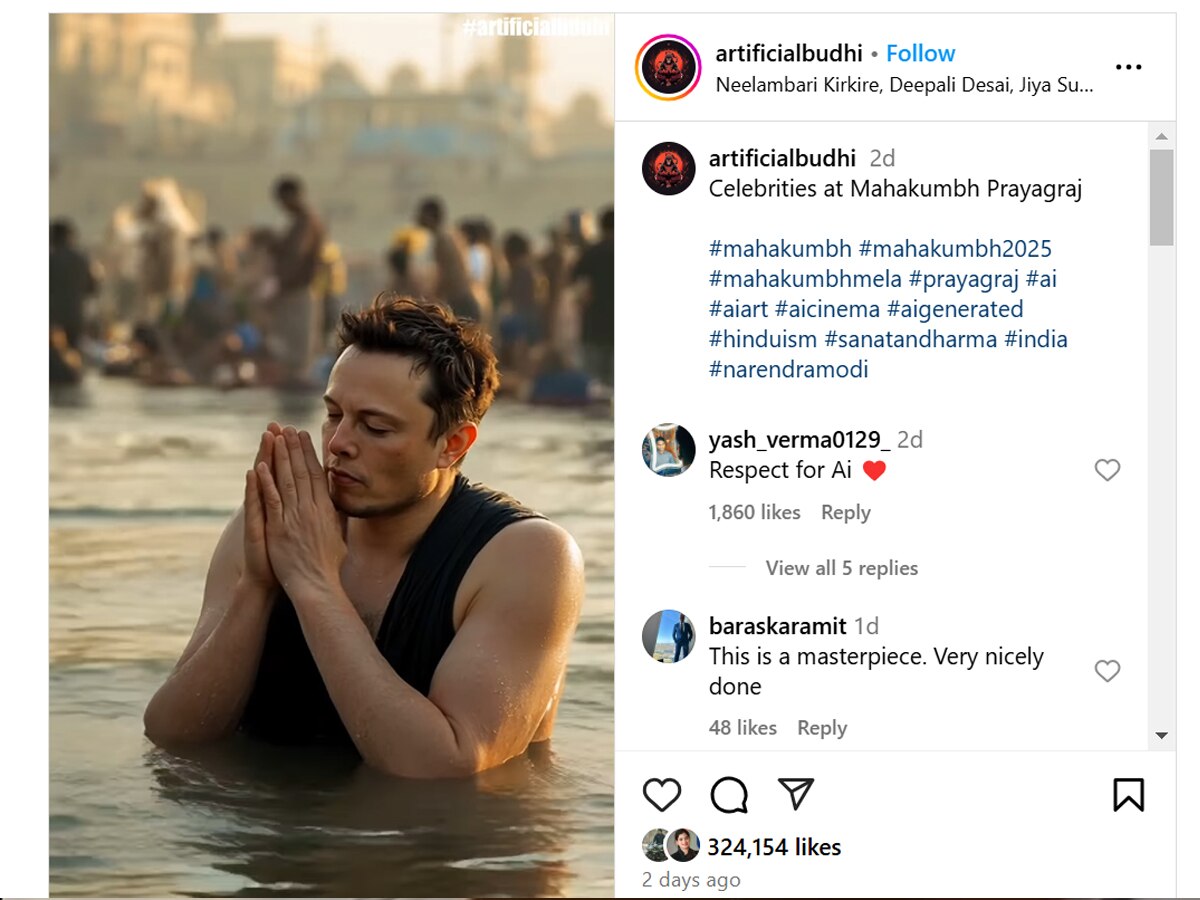Open the three-dots more options menu
Image resolution: width=1200 pixels, height=900 pixels.
1128,67
